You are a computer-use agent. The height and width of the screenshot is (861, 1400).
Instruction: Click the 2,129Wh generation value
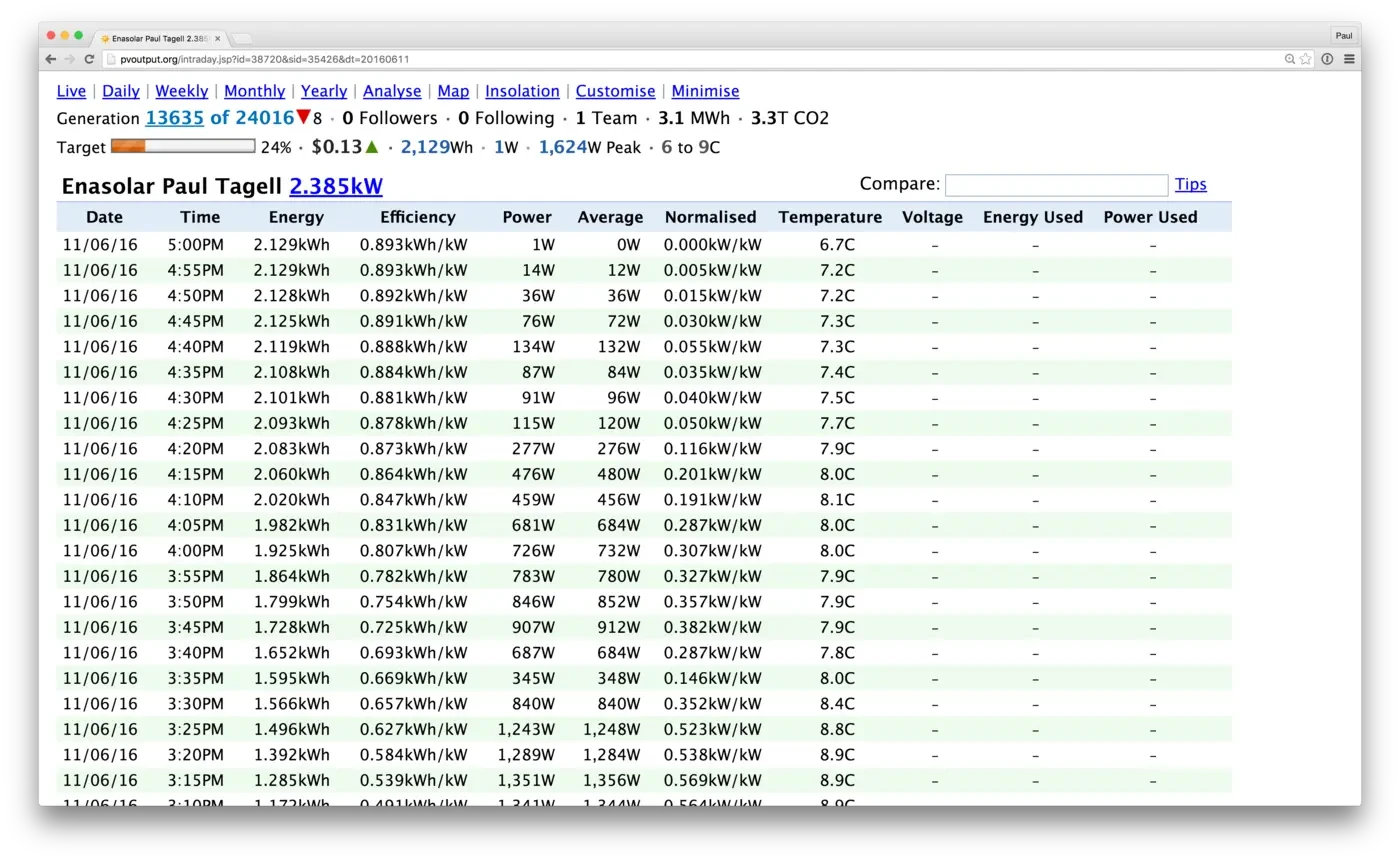[437, 147]
